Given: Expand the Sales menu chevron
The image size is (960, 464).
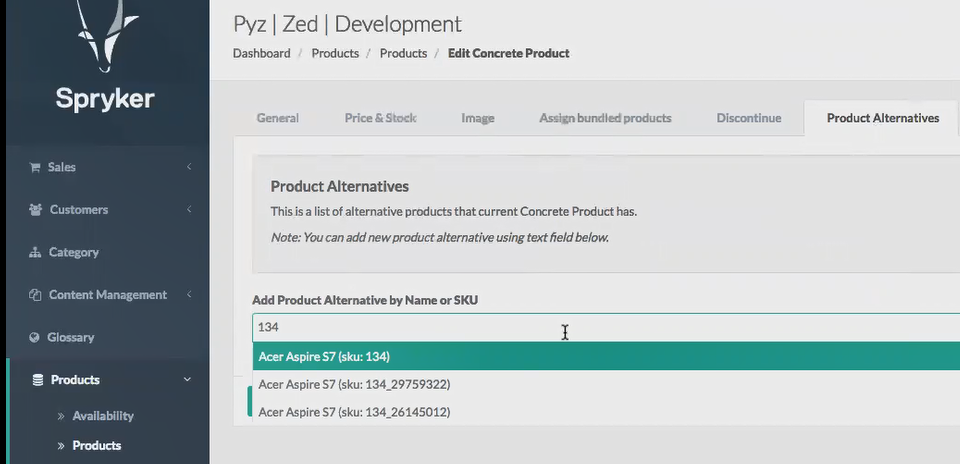Looking at the screenshot, I should click(188, 167).
